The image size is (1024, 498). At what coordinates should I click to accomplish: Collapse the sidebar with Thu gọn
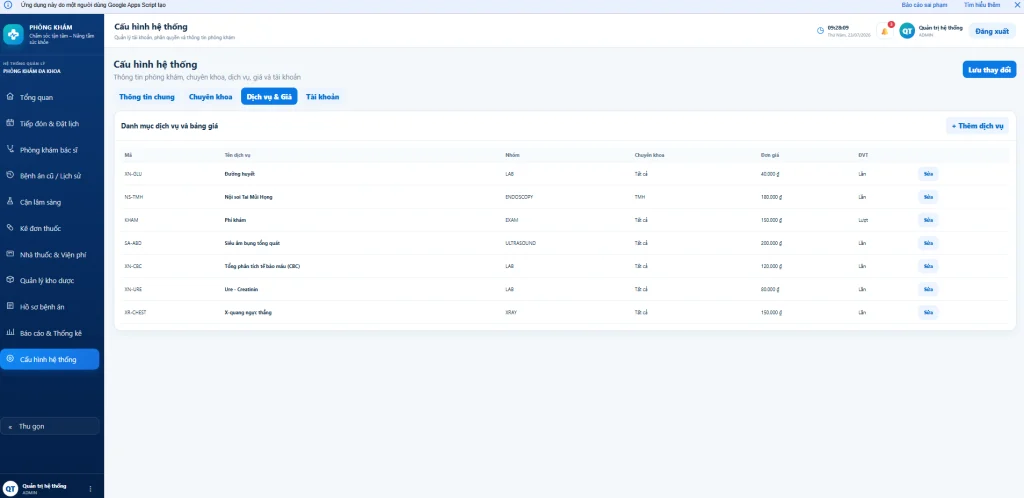click(50, 426)
